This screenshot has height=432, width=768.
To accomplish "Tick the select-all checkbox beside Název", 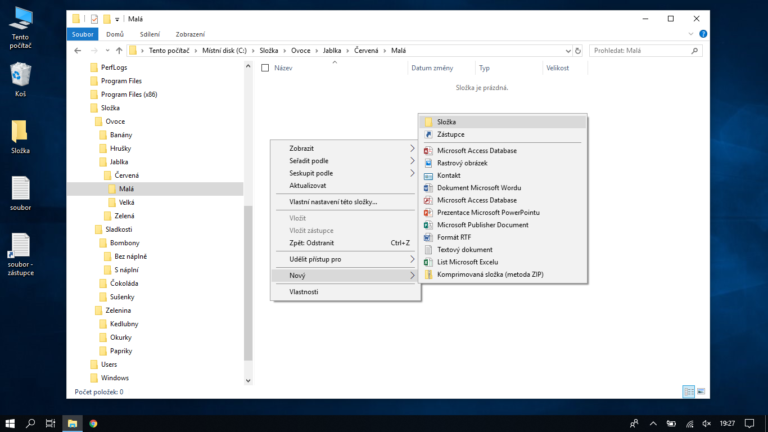I will coord(265,68).
